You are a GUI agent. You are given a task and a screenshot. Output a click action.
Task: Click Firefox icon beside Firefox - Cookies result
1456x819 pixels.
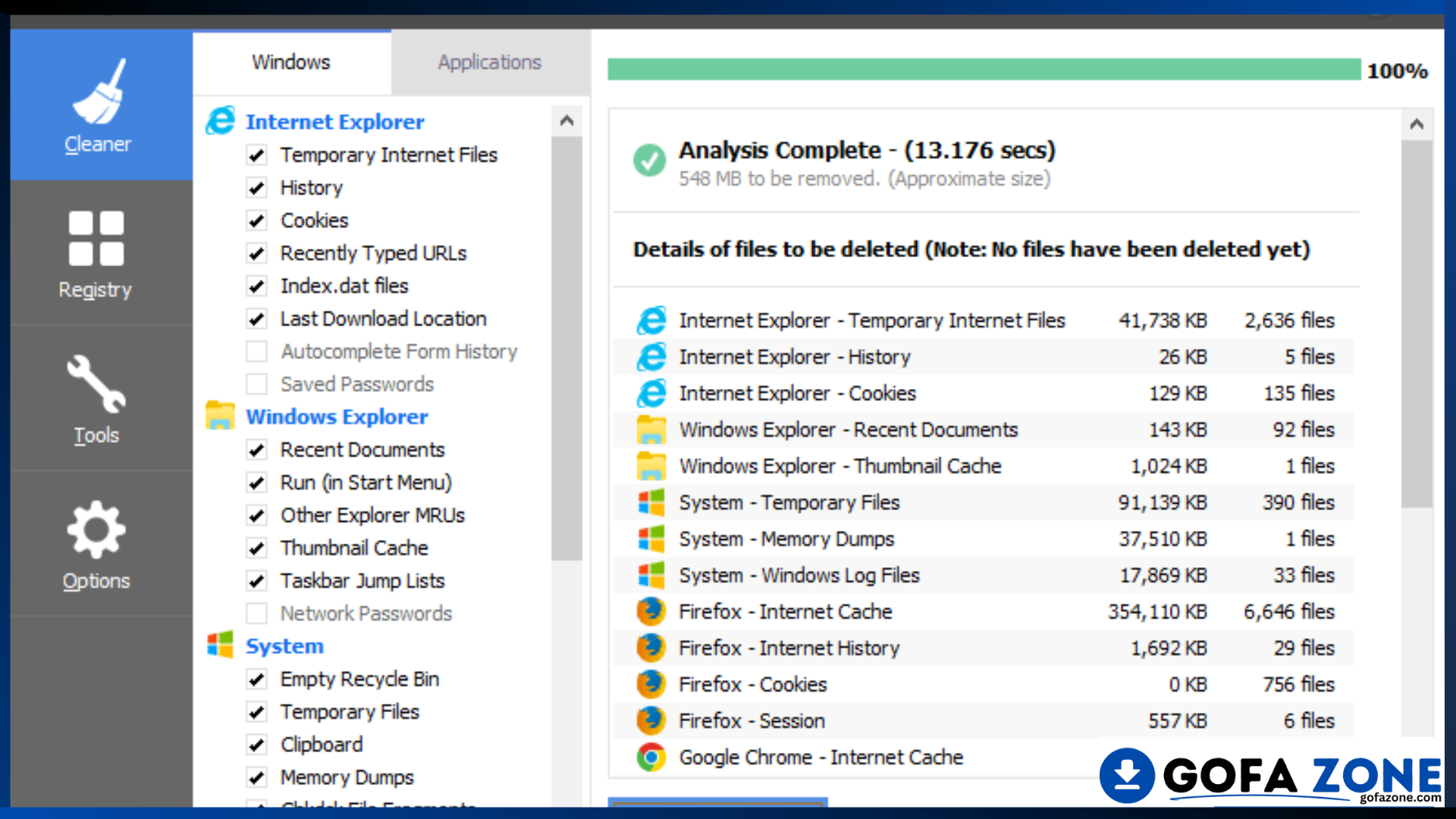pos(651,684)
